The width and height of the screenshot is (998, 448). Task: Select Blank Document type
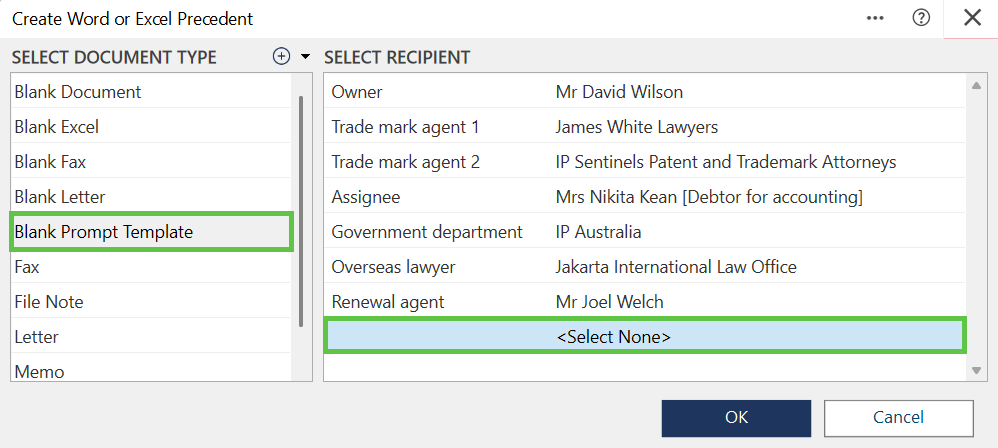[x=78, y=92]
